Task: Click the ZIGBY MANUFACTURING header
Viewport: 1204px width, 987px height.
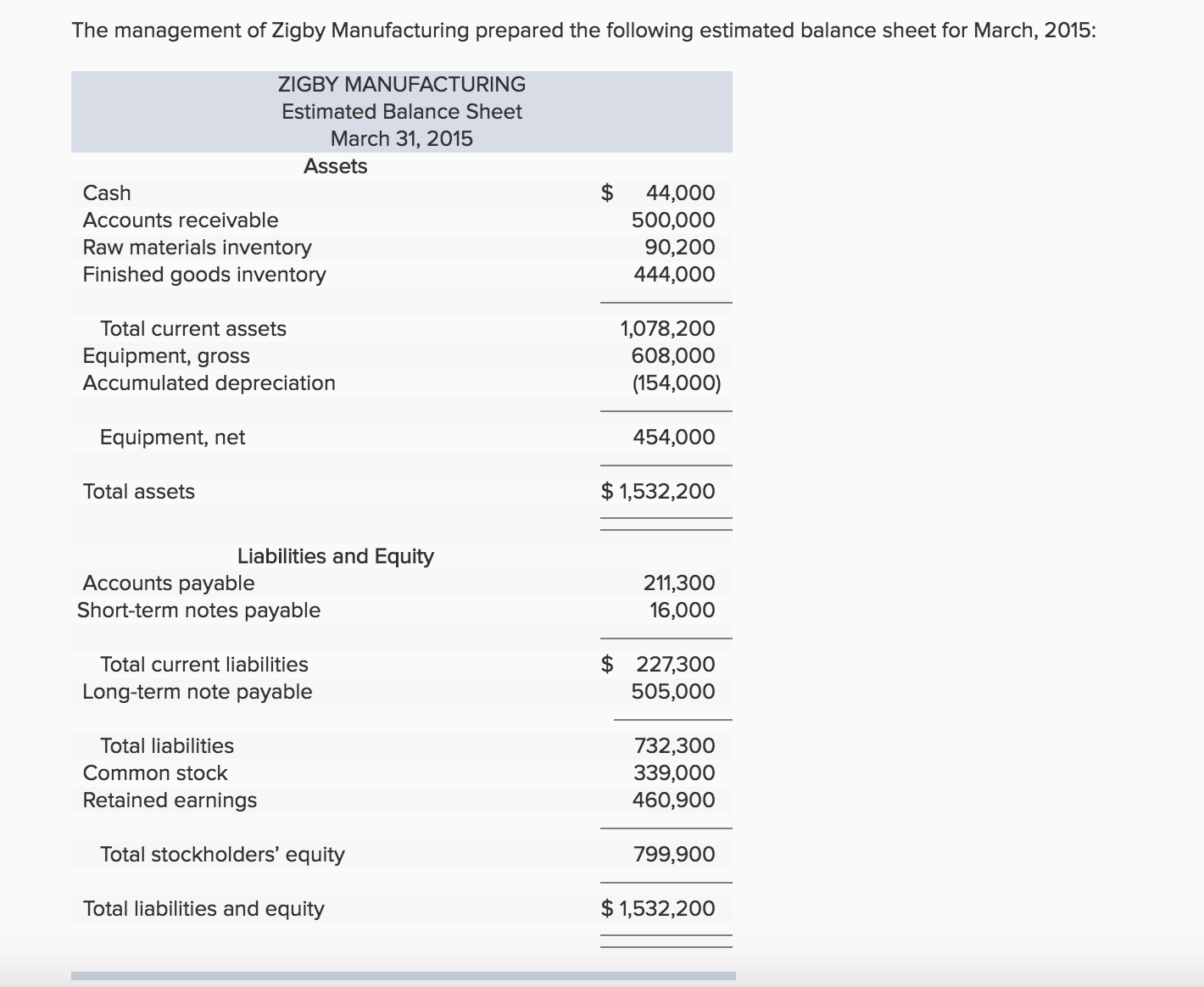Action: (401, 84)
